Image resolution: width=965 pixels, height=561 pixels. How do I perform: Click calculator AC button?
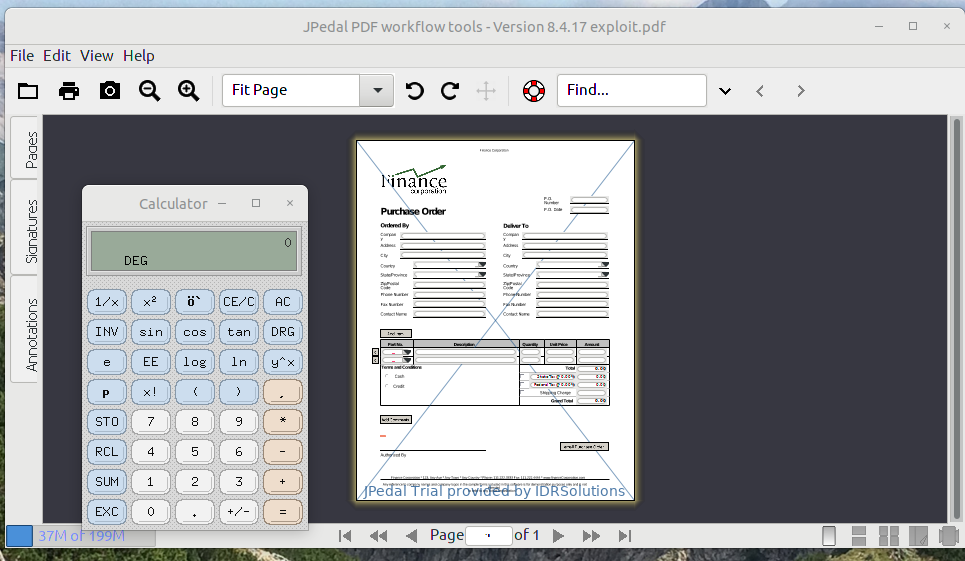[x=282, y=301]
